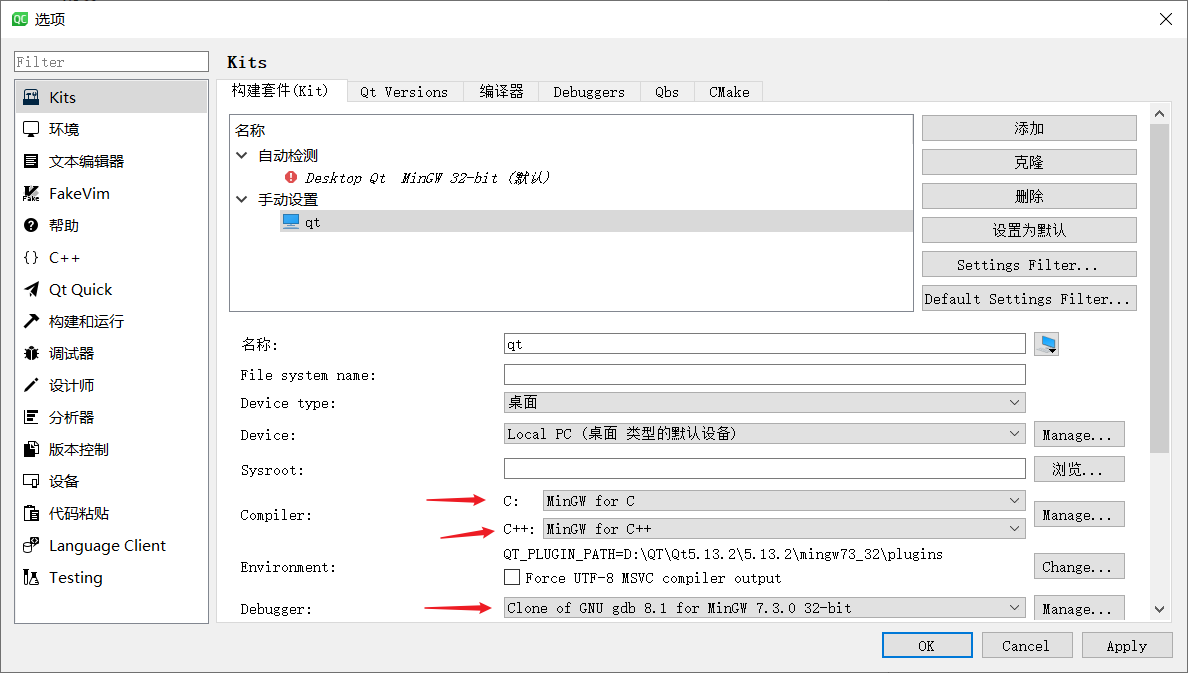
Task: Open the Debugger selection dropdown
Action: coord(764,608)
